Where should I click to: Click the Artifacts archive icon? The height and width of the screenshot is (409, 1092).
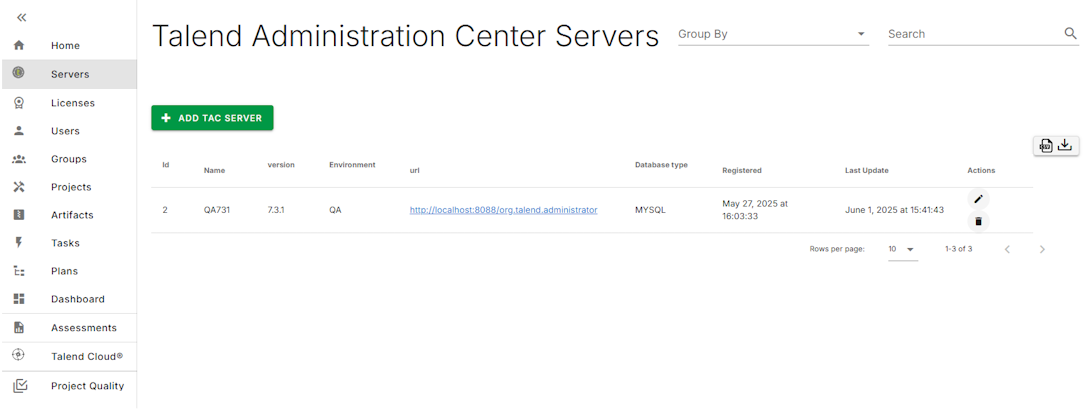(19, 215)
